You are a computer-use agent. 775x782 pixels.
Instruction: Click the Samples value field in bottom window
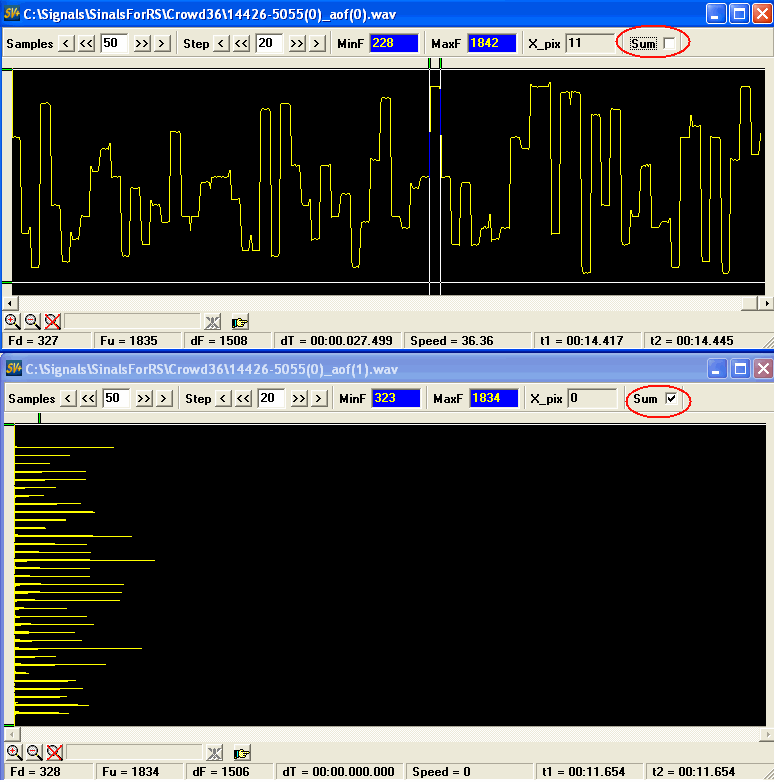click(115, 399)
